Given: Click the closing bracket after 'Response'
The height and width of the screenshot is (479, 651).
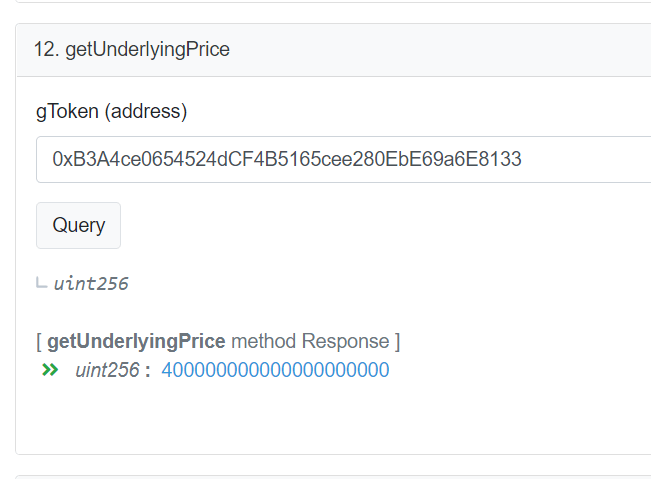Looking at the screenshot, I should point(397,342).
